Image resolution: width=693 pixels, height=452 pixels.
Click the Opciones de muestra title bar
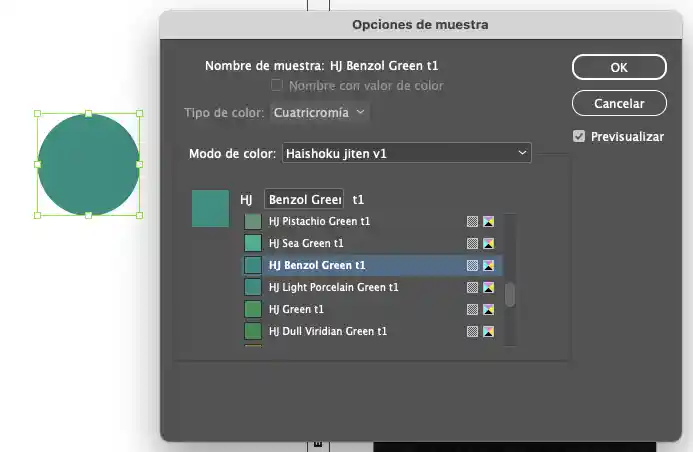(x=420, y=25)
